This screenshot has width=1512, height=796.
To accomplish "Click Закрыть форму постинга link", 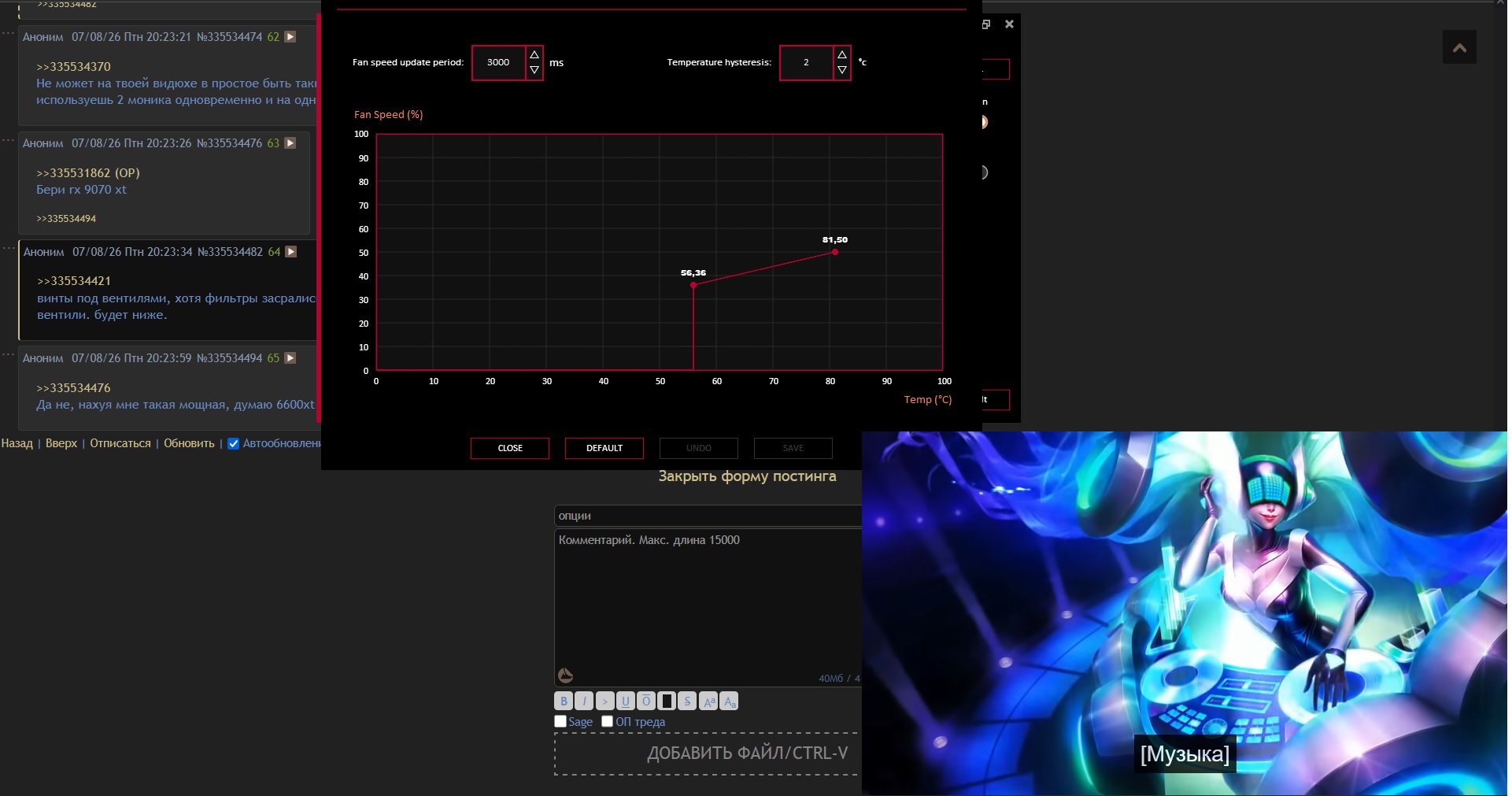I will 747,476.
